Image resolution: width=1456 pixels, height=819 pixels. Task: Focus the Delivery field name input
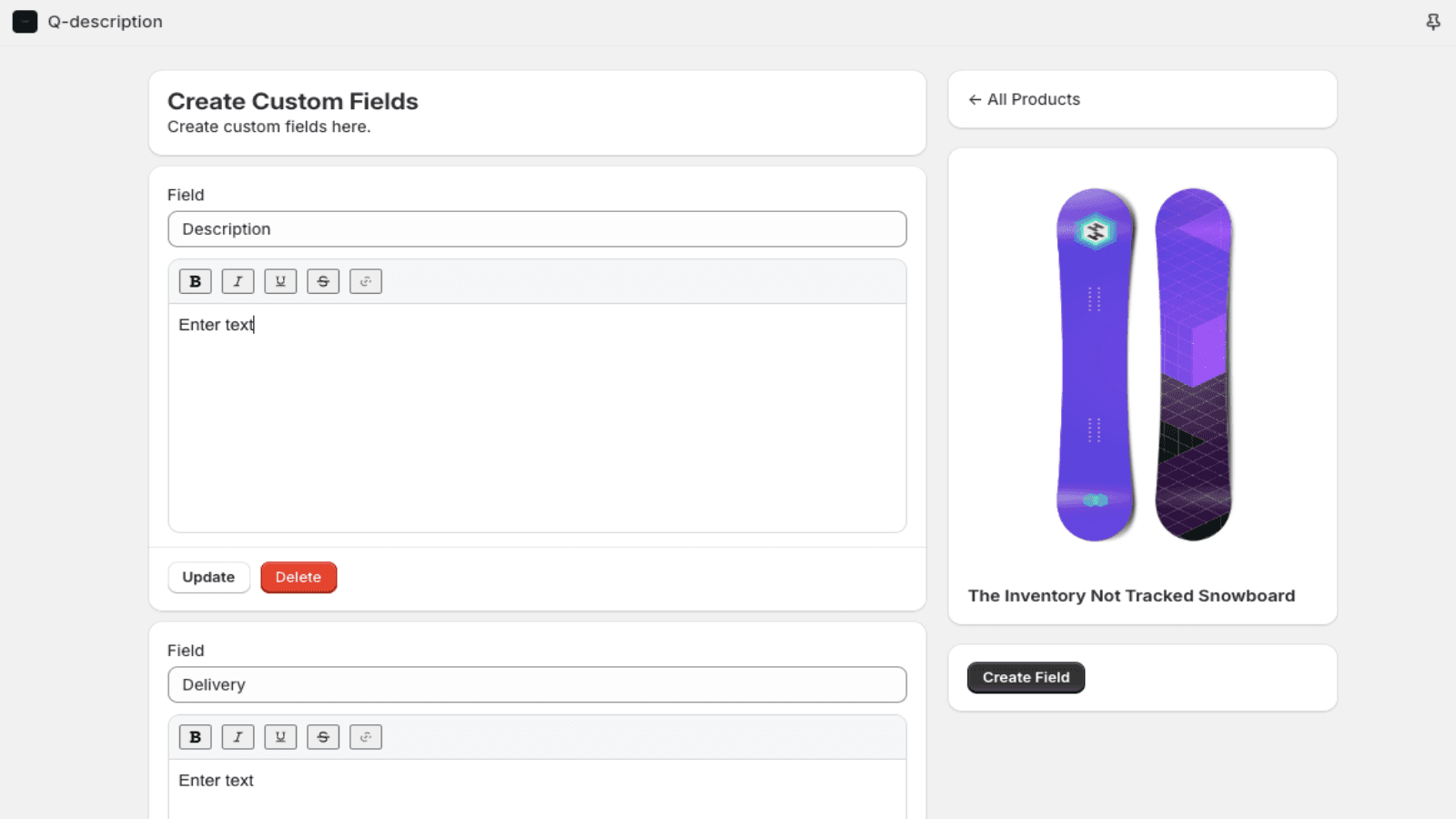[x=537, y=684]
